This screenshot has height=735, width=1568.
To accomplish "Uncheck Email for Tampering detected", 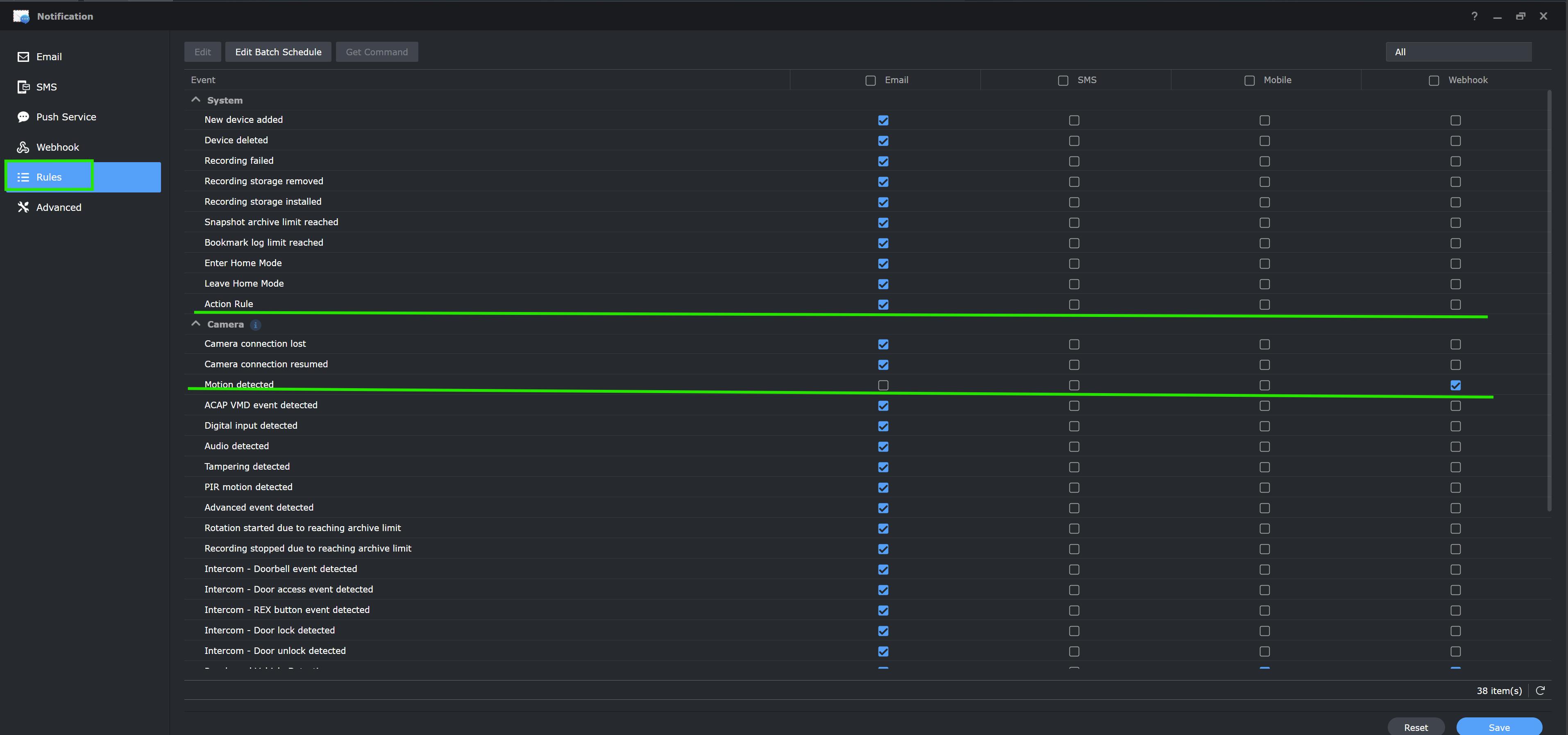I will coord(883,467).
